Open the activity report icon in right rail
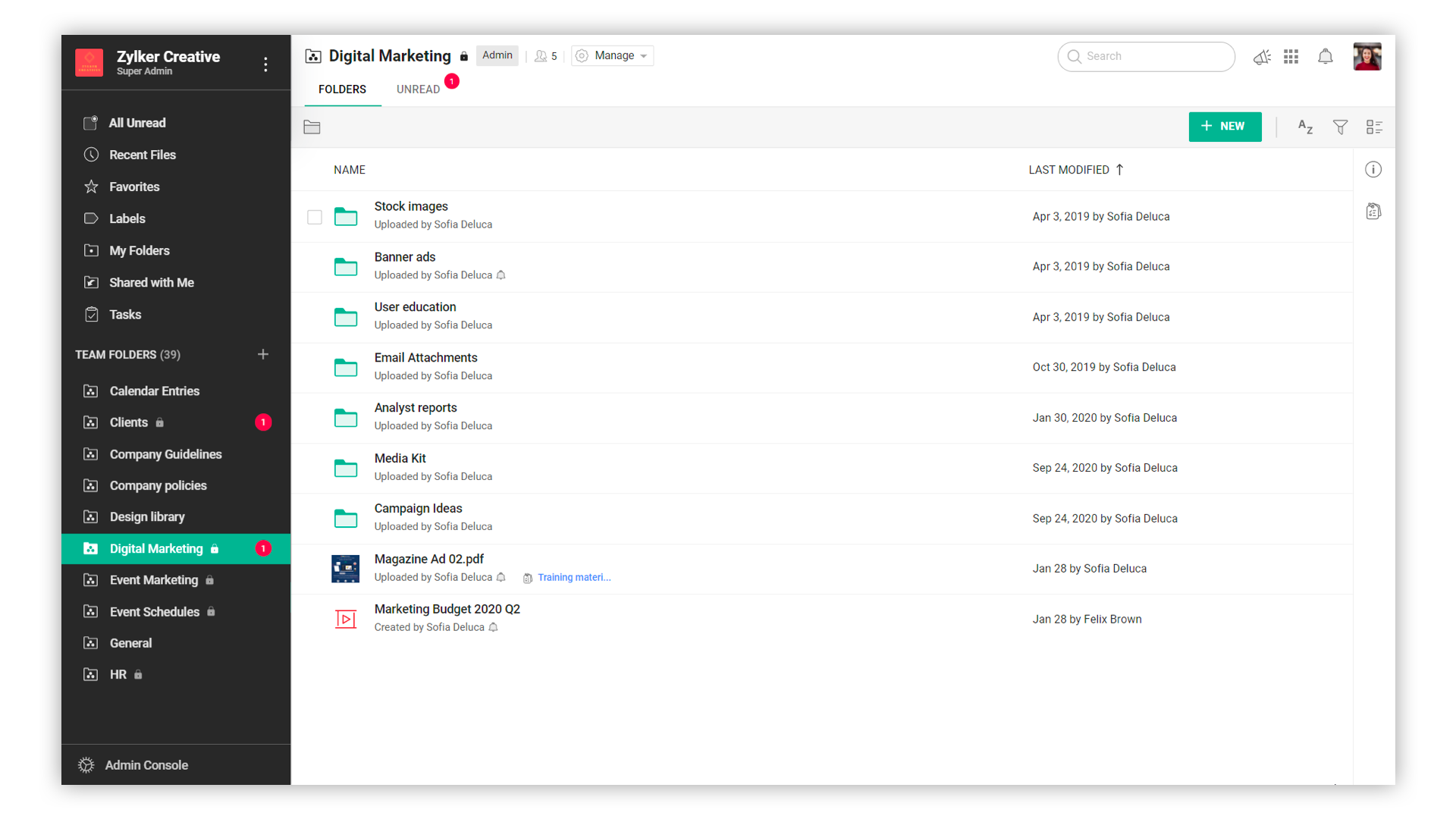 point(1373,212)
